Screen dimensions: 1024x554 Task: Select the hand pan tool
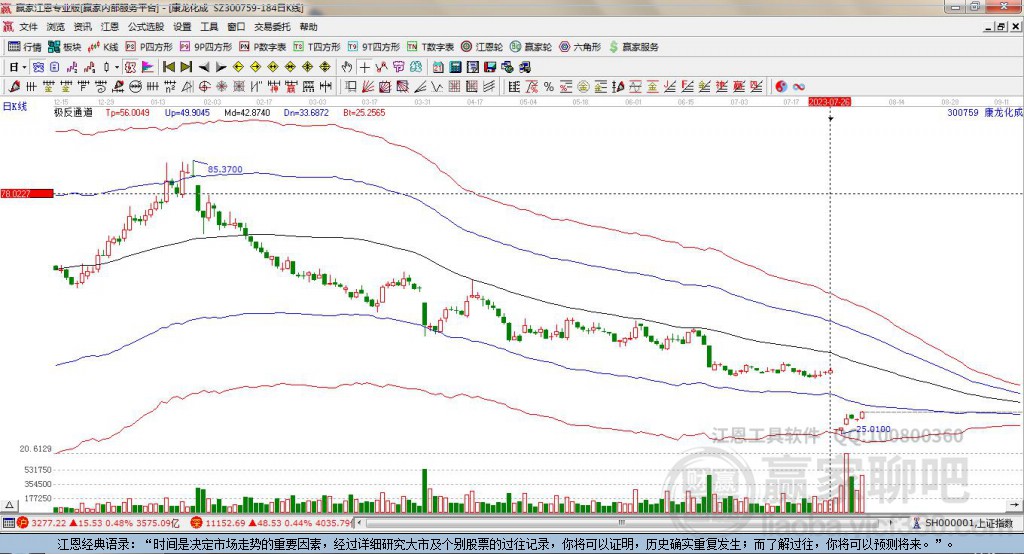347,67
